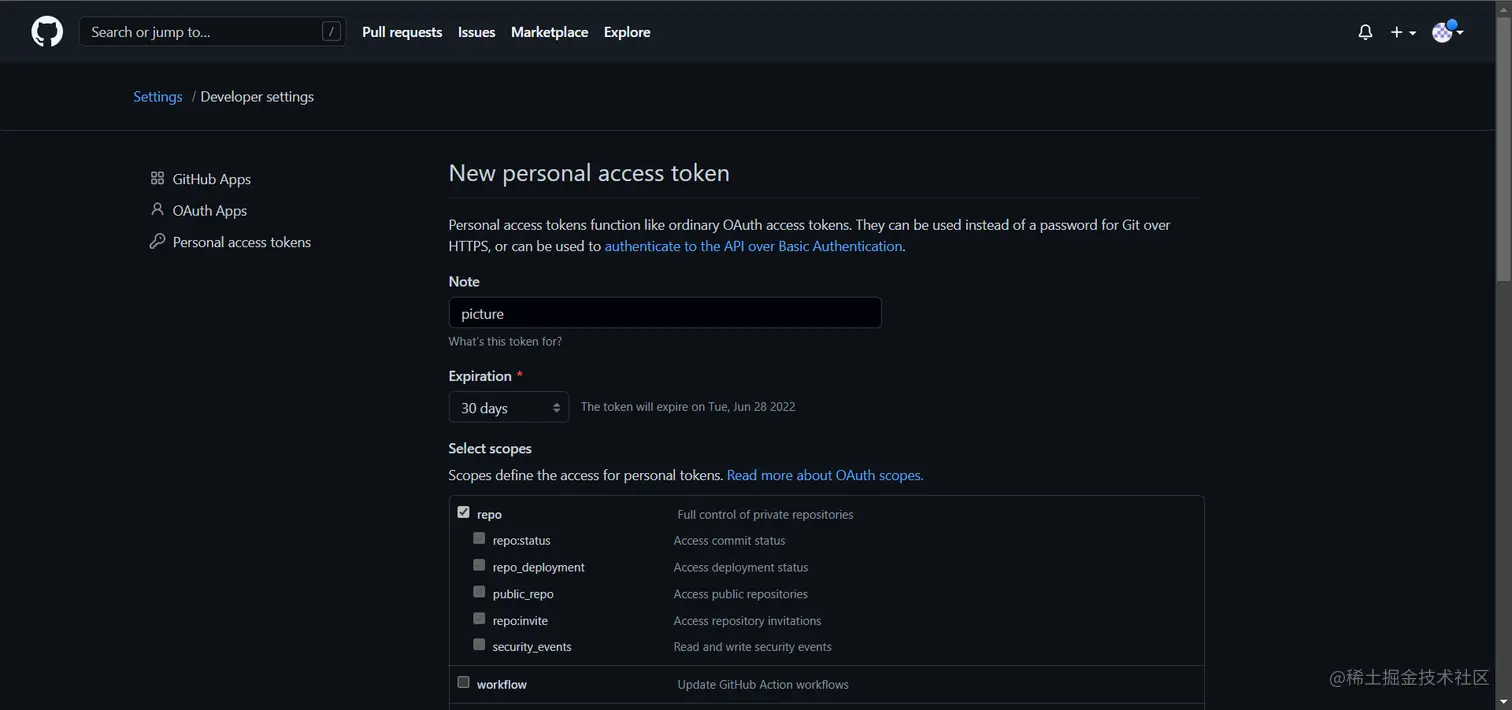Click the Settings breadcrumb link
The width and height of the screenshot is (1512, 710).
click(158, 97)
